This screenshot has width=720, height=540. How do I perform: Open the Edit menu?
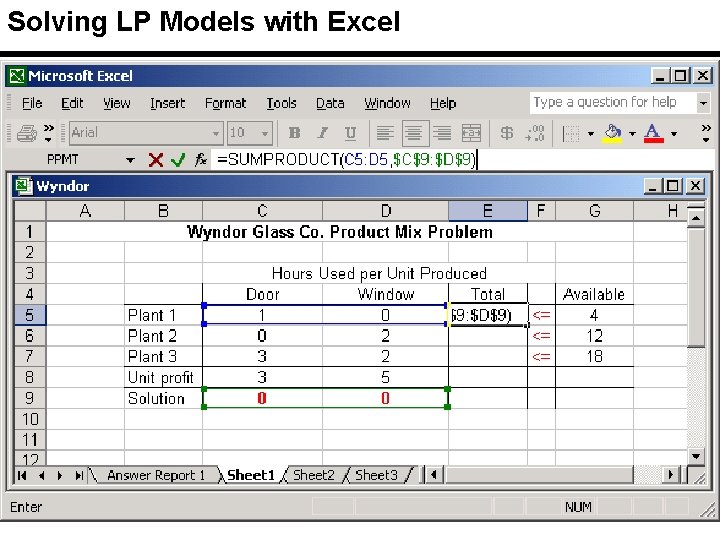tap(73, 103)
